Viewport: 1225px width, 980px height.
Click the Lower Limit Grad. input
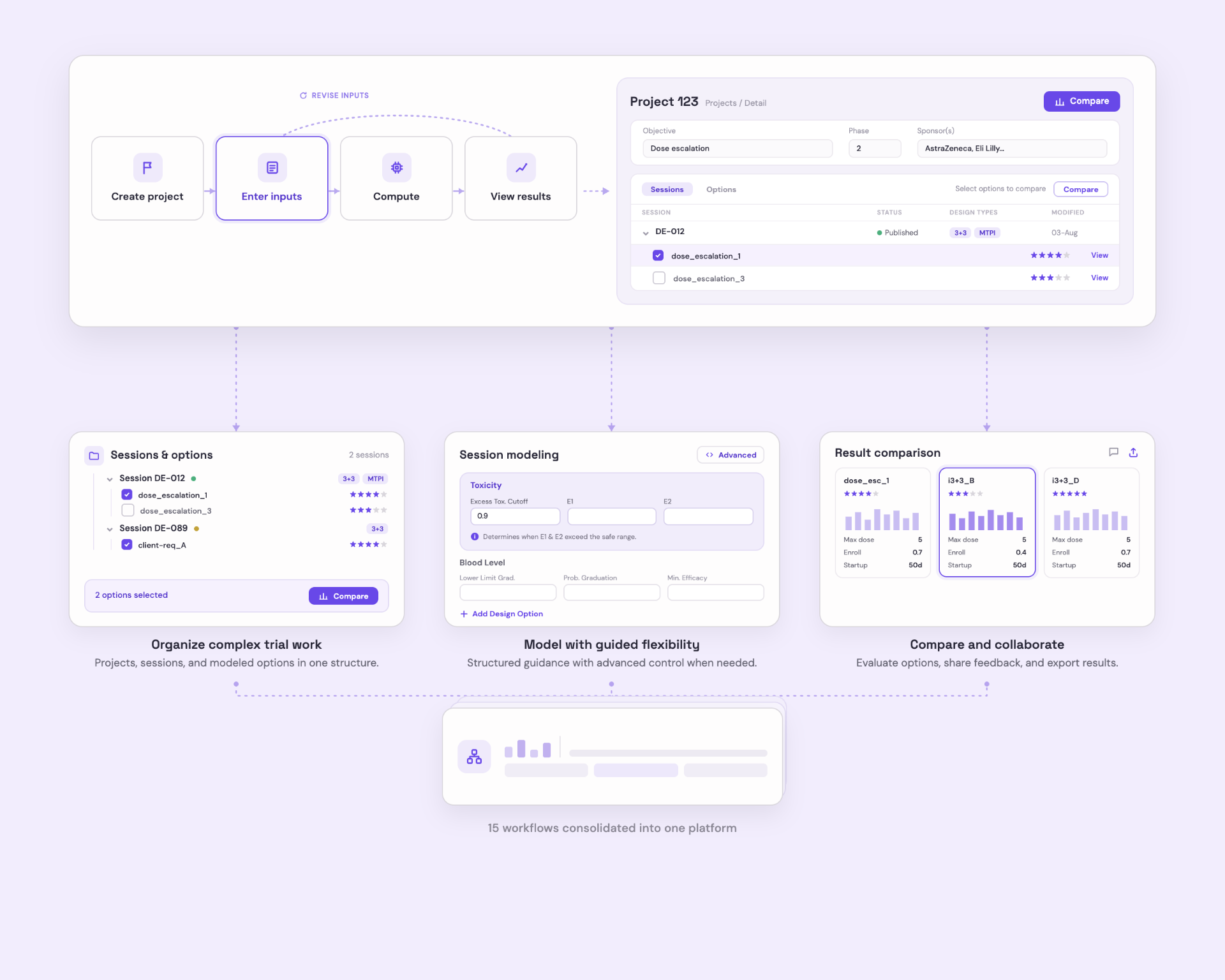508,593
